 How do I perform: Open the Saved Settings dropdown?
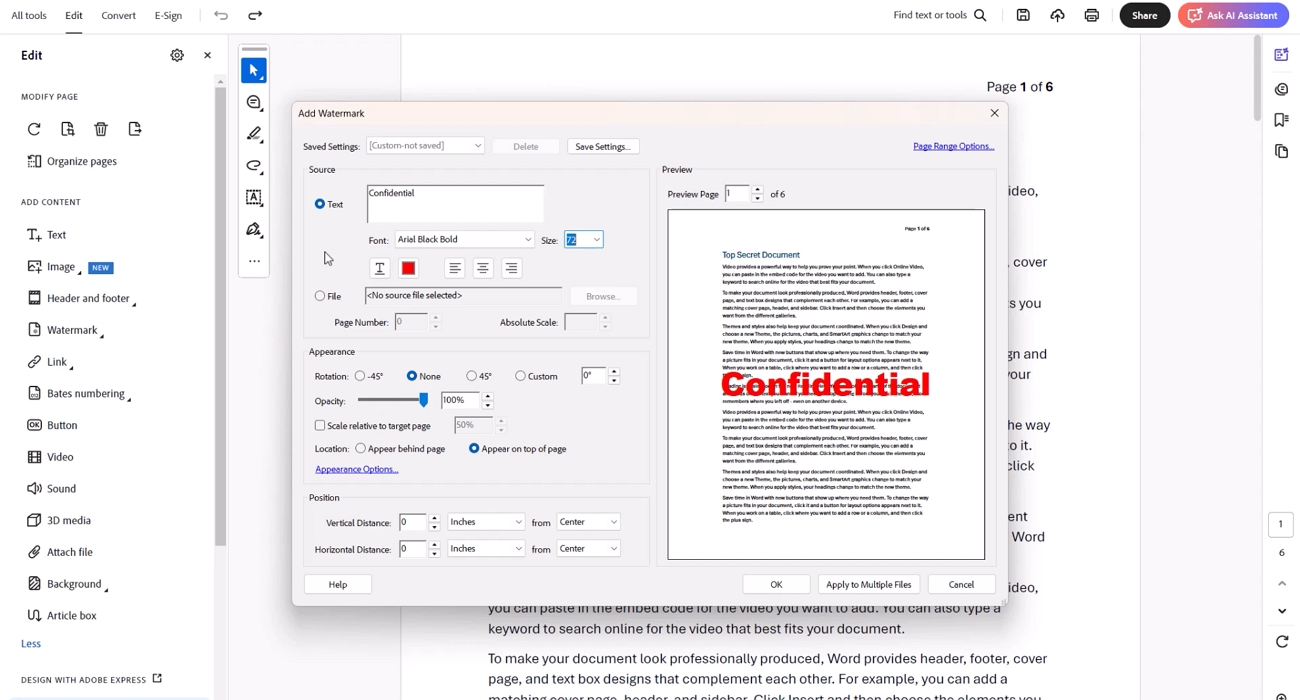[x=425, y=146]
